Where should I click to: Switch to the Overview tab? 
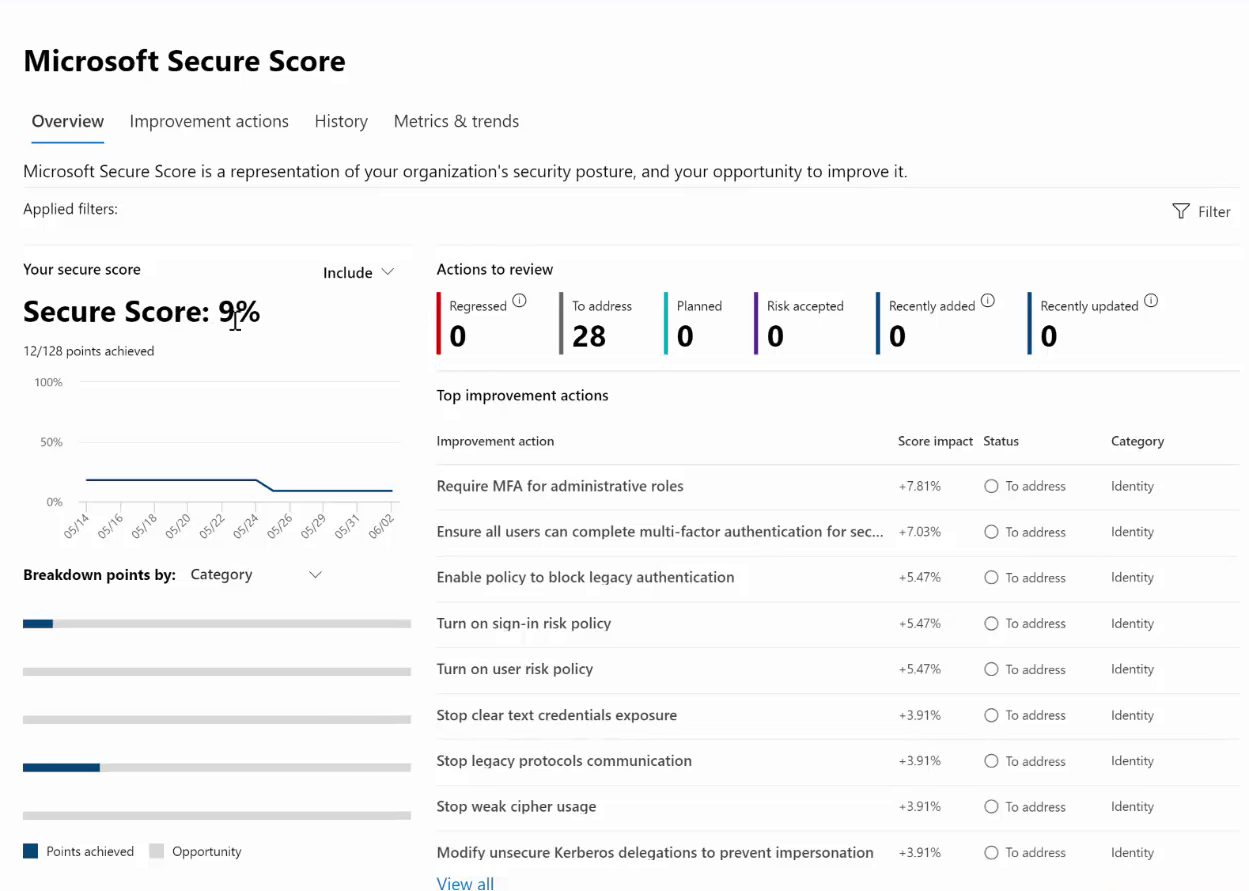(x=68, y=122)
